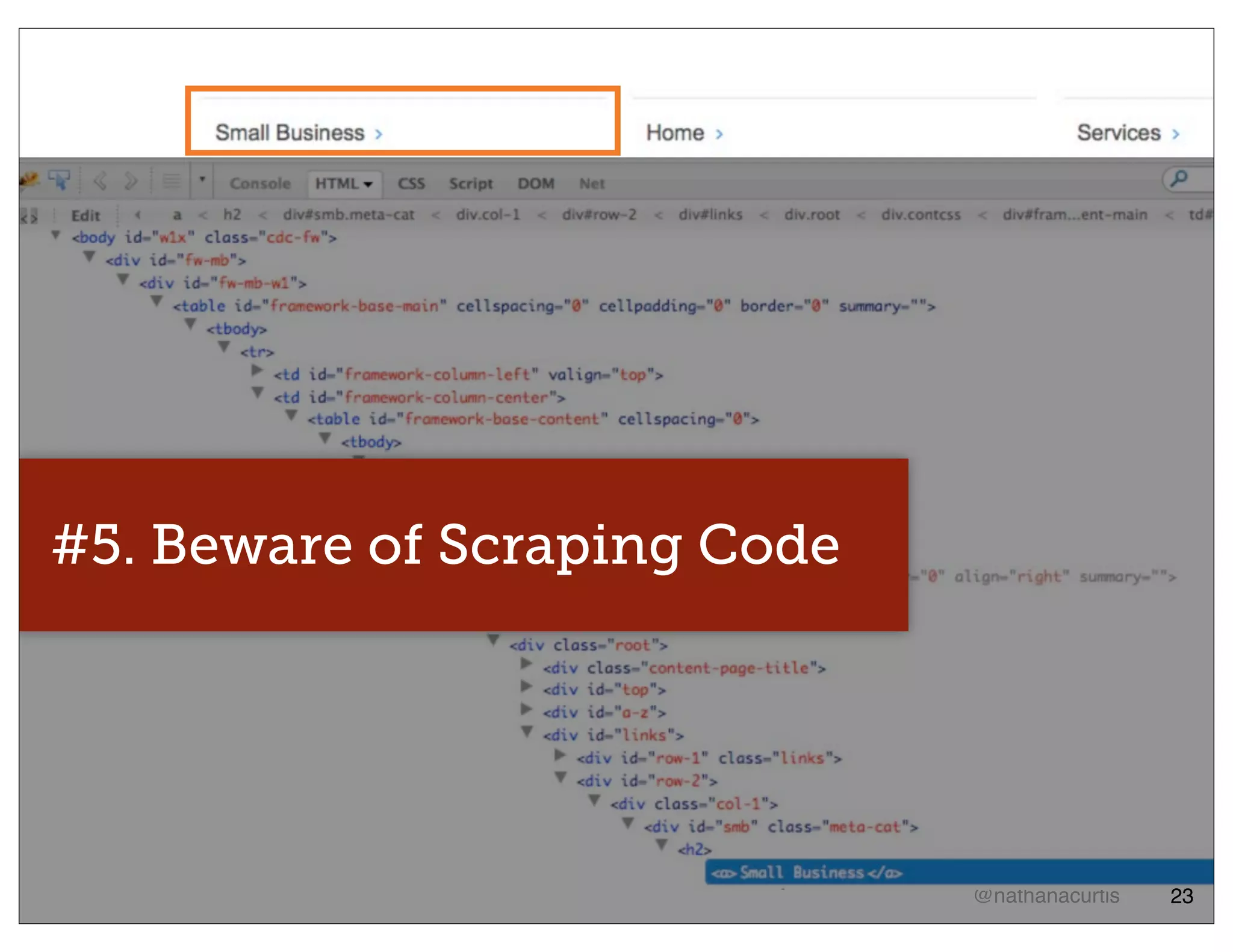Screen dimensions: 1233x952
Task: Go forward with the right arrow icon
Action: pos(131,181)
